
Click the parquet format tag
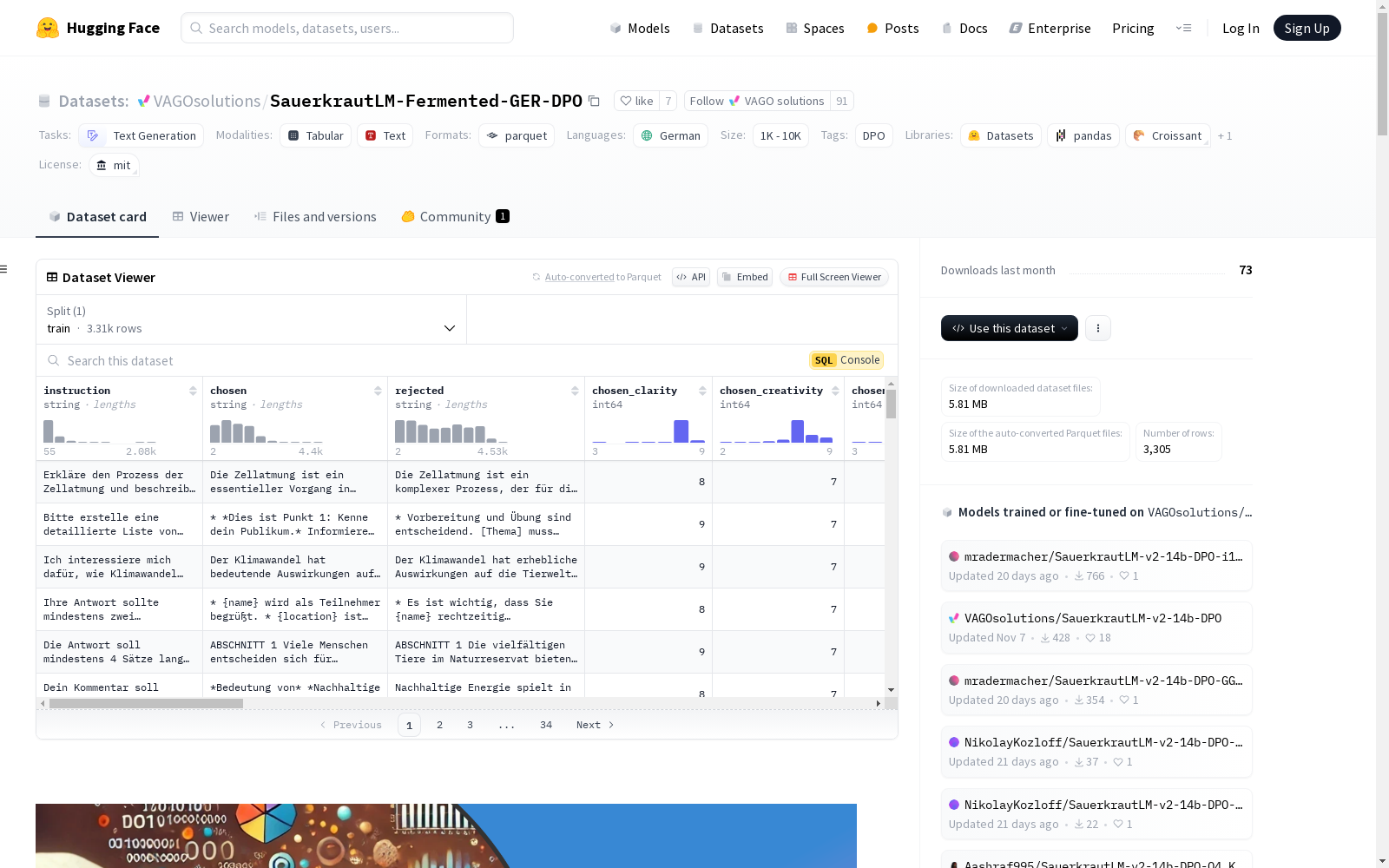517,135
